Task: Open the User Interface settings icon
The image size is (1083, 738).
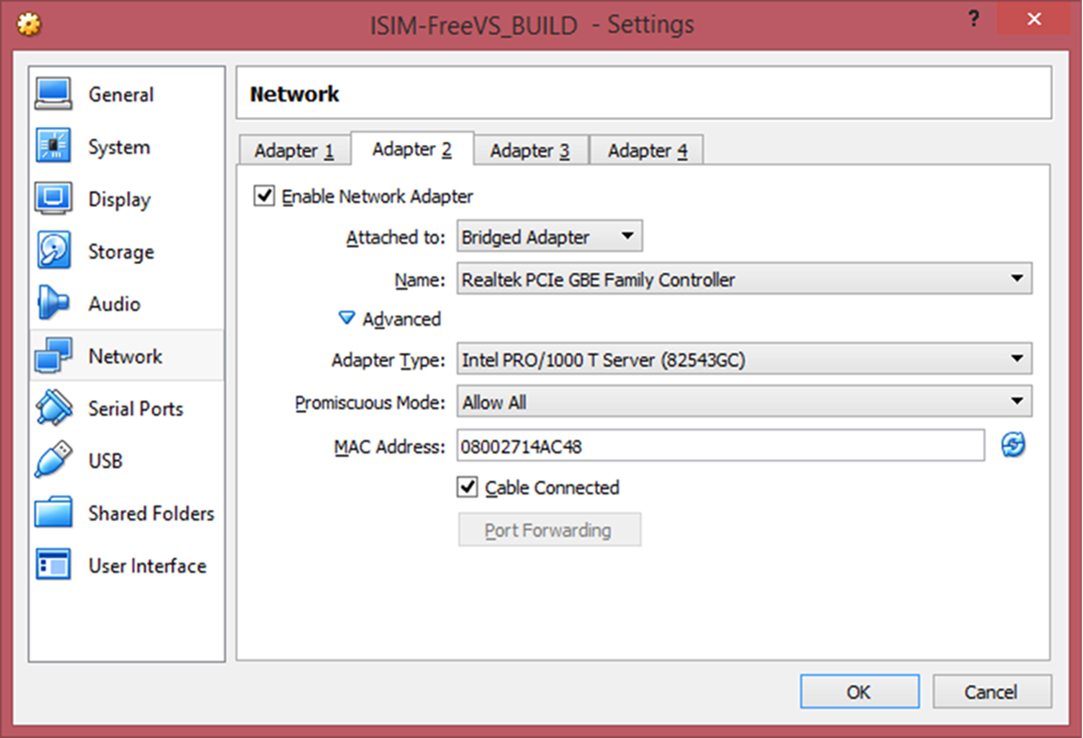Action: tap(54, 565)
